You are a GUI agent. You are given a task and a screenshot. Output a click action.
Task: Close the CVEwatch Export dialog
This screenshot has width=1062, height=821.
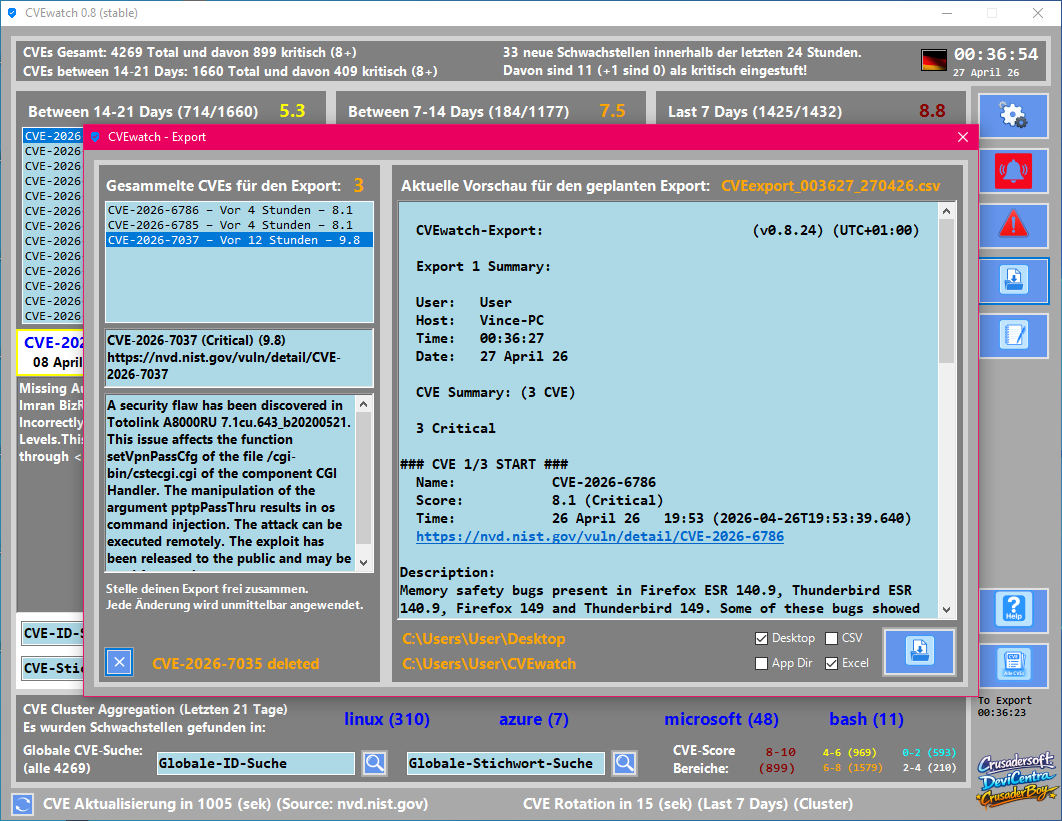[962, 137]
